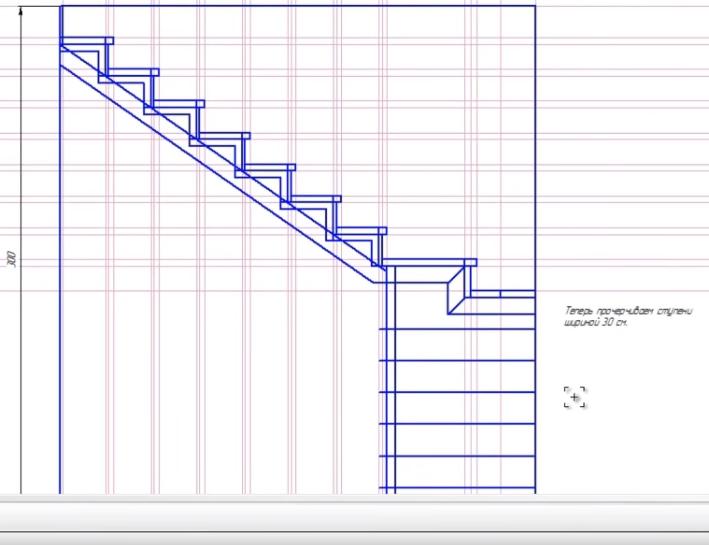Select the uppermost horizontal line below the landing
The height and width of the screenshot is (545, 709).
(460, 328)
